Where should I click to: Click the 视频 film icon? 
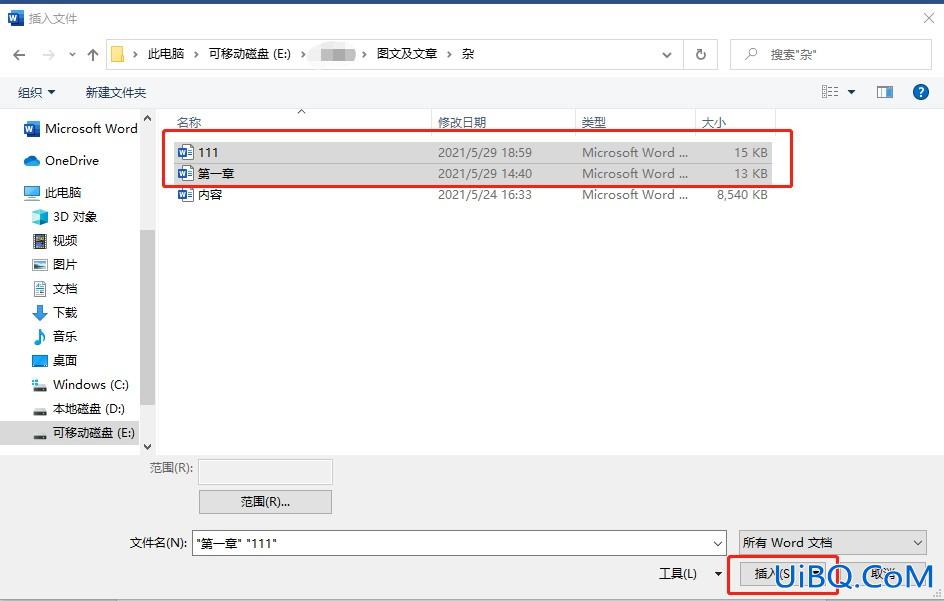pyautogui.click(x=40, y=241)
